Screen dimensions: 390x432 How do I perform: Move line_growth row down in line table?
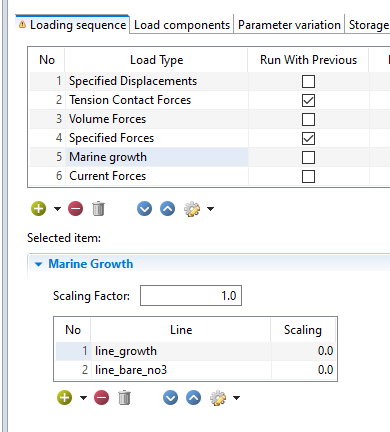(170, 398)
